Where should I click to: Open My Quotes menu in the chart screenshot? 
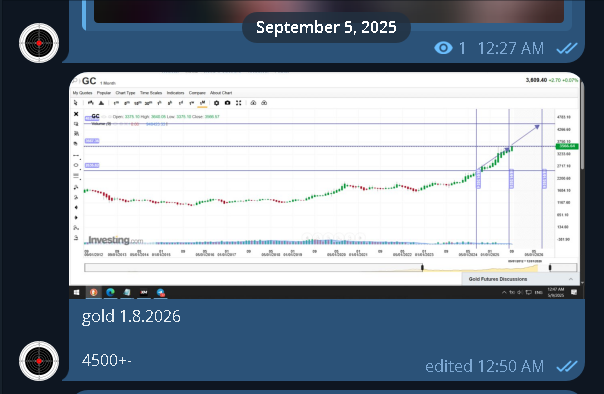click(x=82, y=93)
